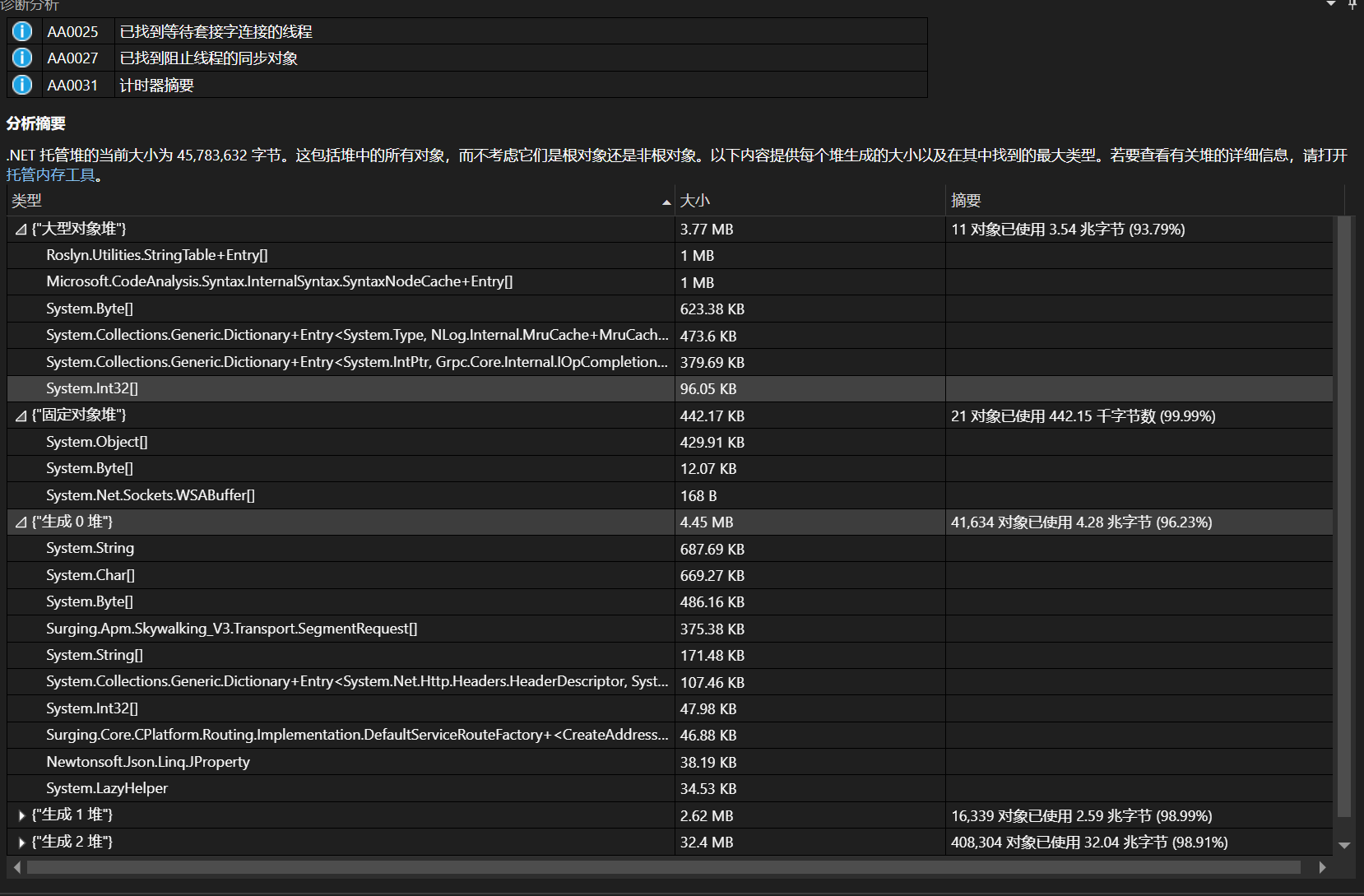This screenshot has width=1364, height=896.
Task: Expand the 生成 1 堆 node
Action: pos(21,815)
